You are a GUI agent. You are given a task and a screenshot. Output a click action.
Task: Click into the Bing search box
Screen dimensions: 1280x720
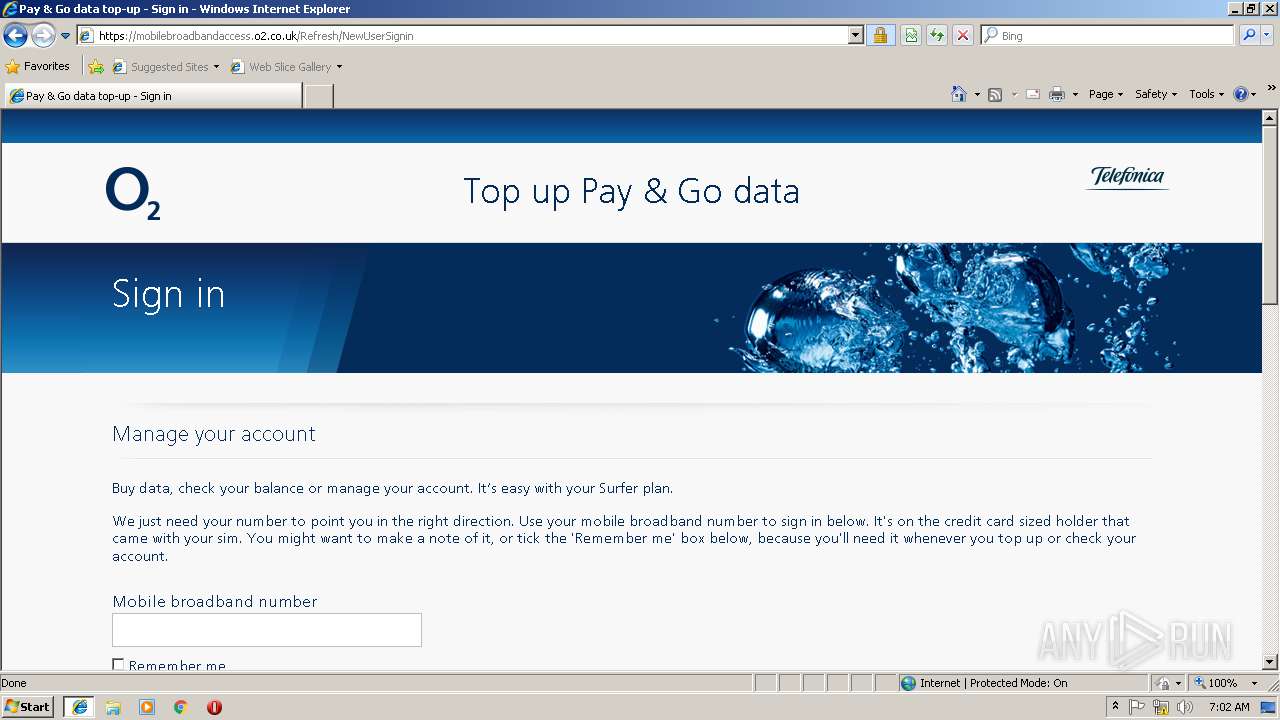point(1115,36)
